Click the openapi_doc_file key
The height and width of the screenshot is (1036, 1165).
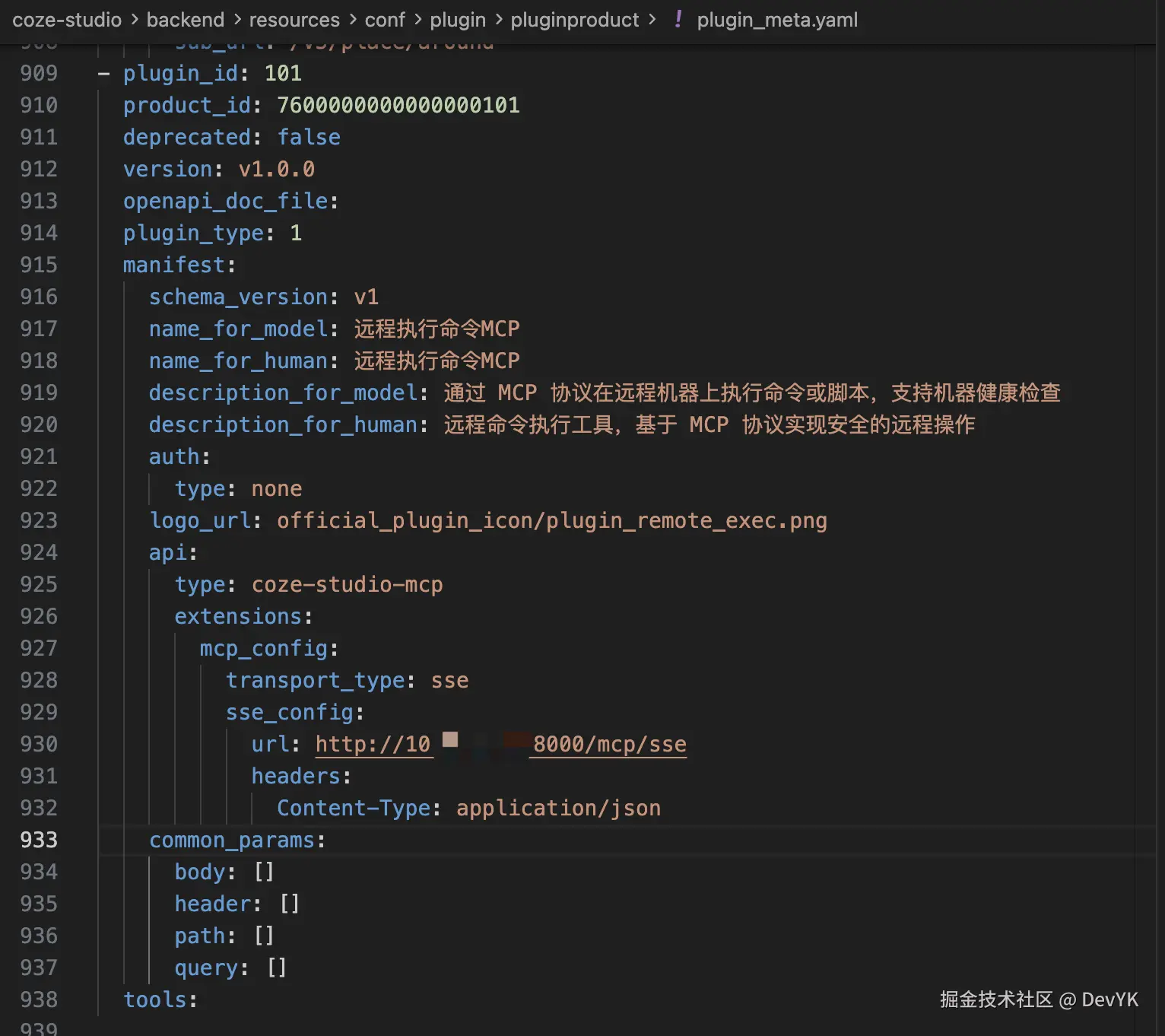[226, 201]
